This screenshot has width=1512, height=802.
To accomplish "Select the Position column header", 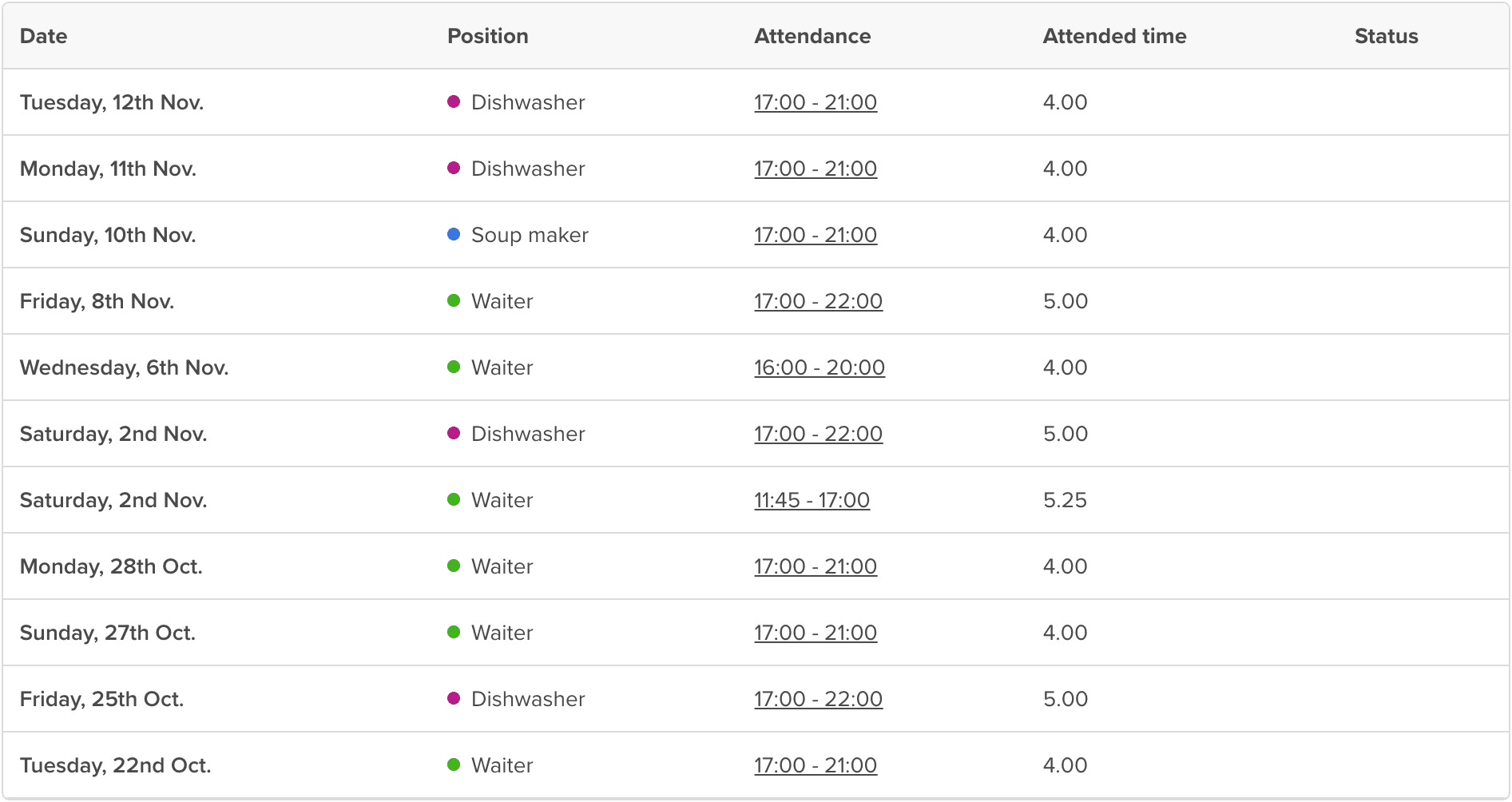I will [x=488, y=36].
